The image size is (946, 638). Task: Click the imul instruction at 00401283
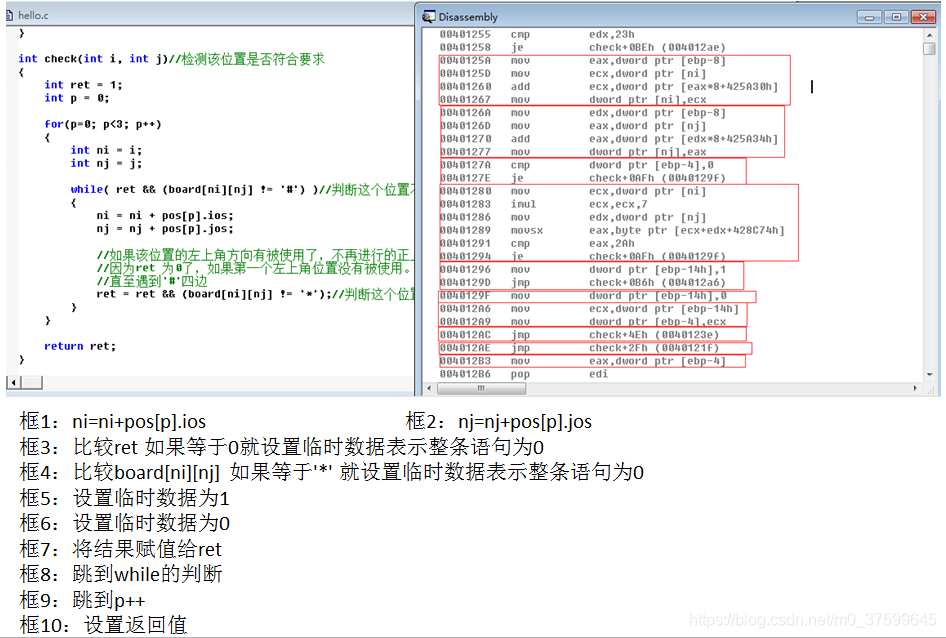[x=544, y=204]
